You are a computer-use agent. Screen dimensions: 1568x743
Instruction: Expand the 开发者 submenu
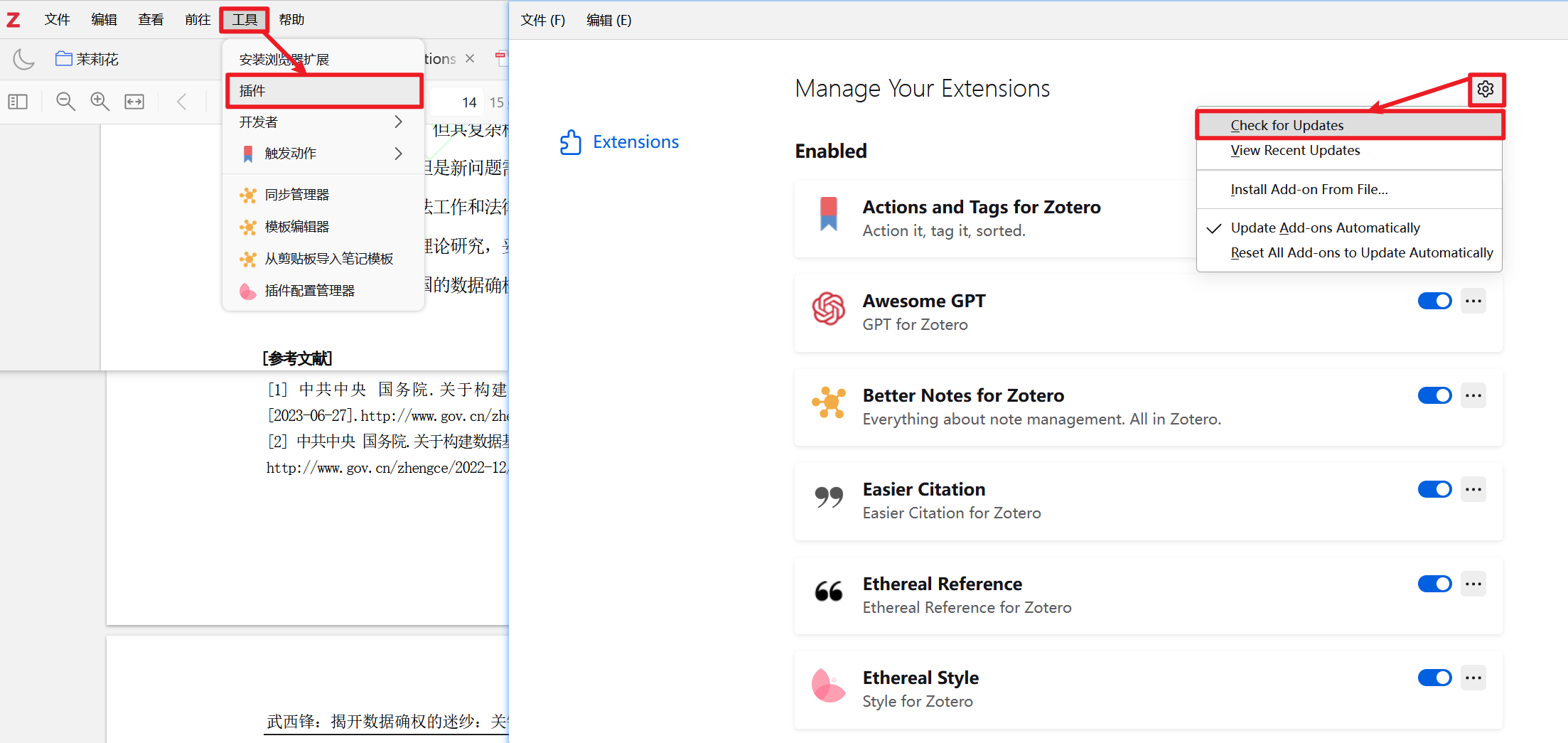click(323, 122)
